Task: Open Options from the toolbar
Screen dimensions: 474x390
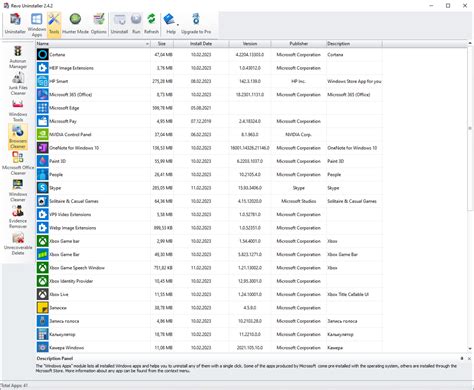Action: 99,24
